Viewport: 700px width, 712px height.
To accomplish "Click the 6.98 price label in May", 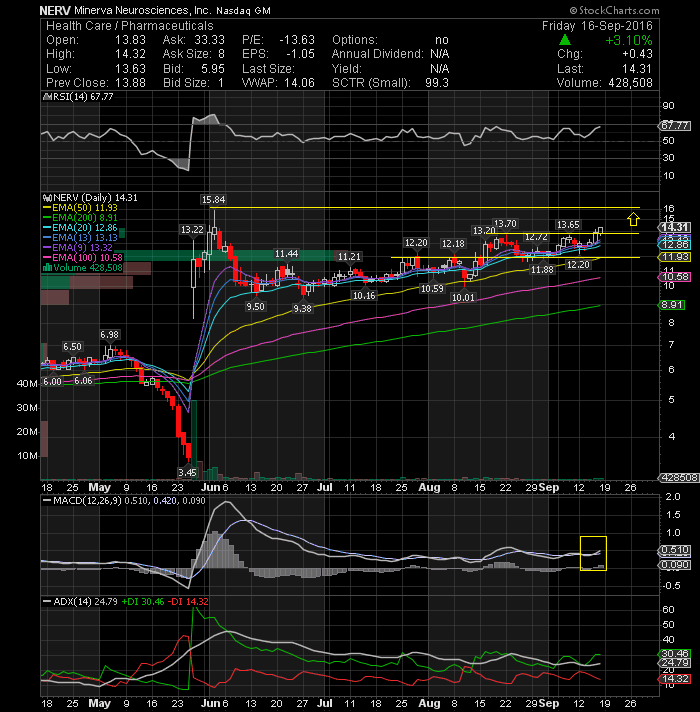I will click(x=109, y=335).
